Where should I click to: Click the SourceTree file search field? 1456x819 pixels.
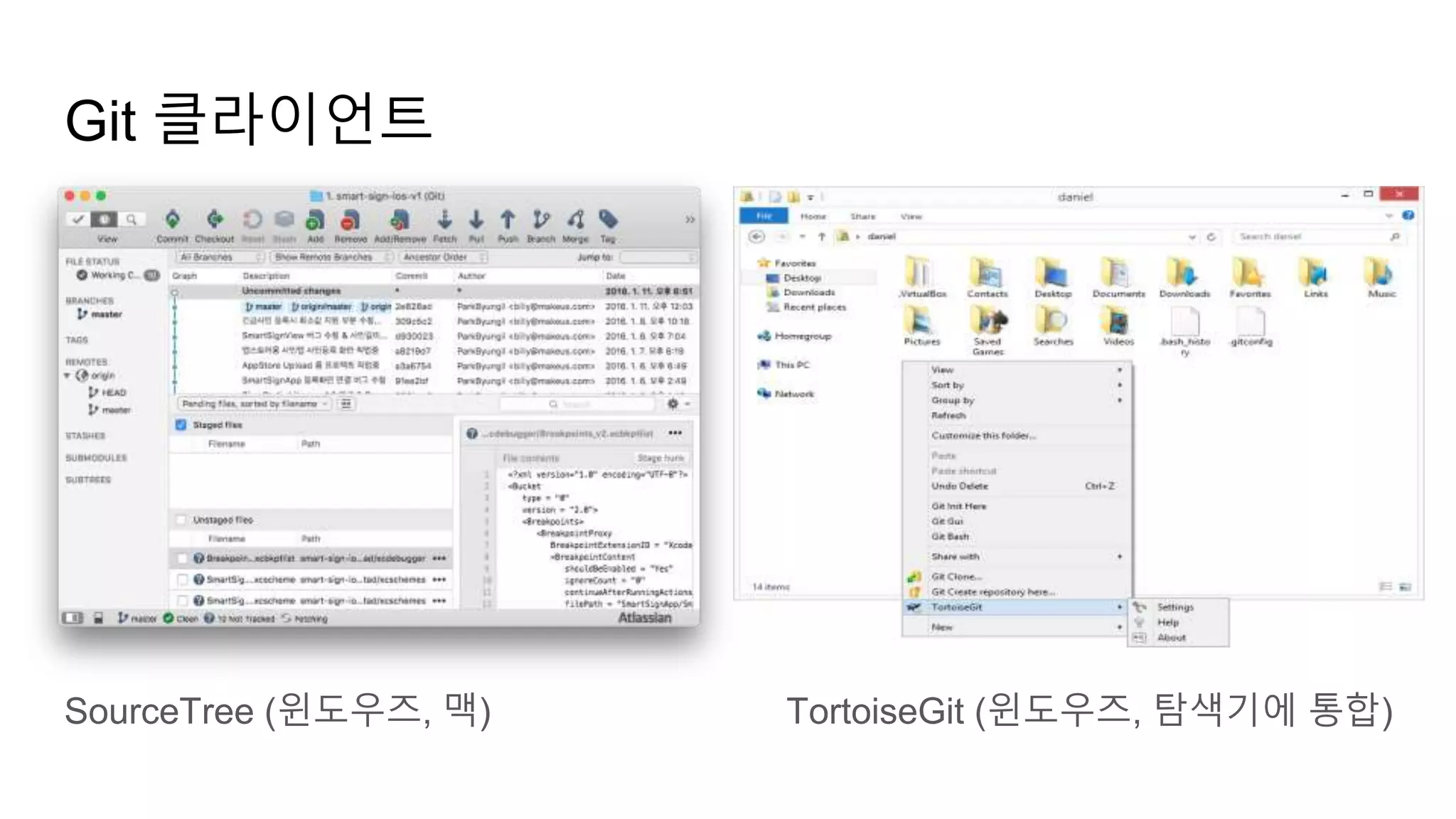coord(577,404)
